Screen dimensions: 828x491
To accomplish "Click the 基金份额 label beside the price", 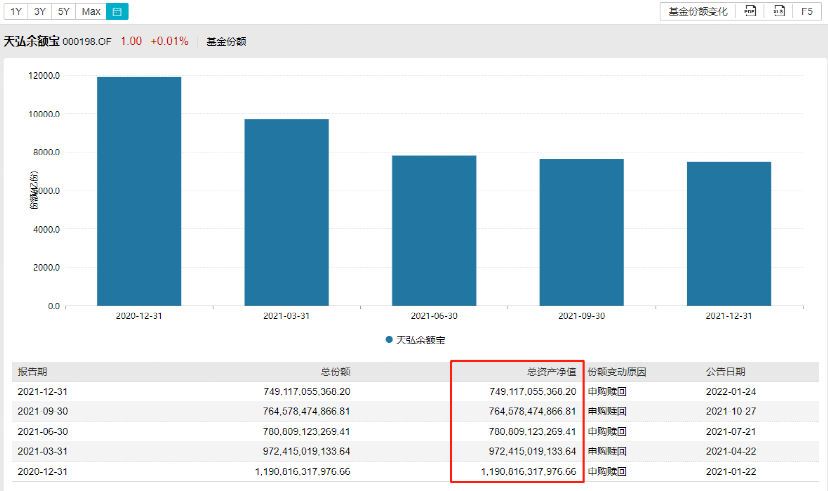I will [226, 42].
